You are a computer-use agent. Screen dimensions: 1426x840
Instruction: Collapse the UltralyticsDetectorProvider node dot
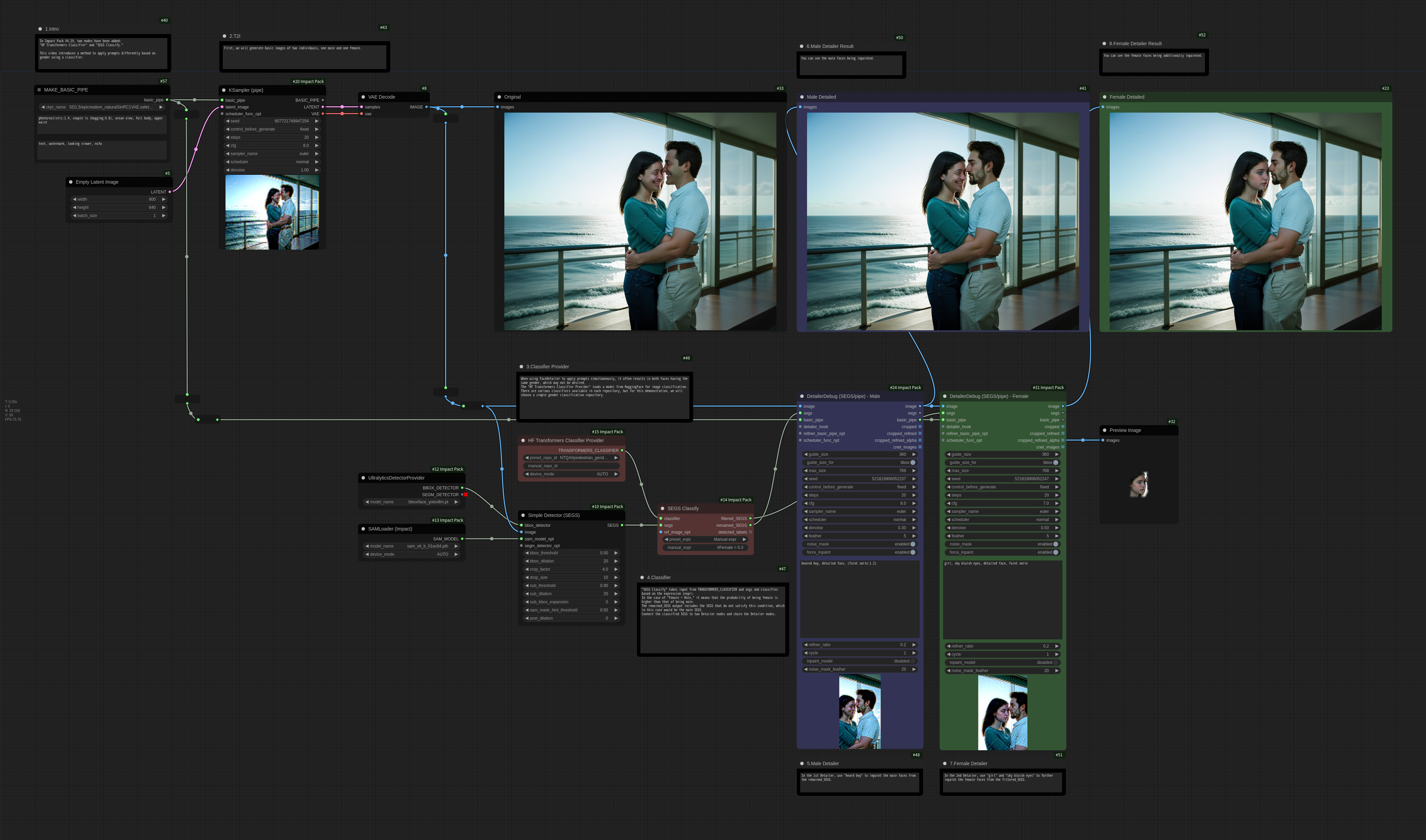363,478
